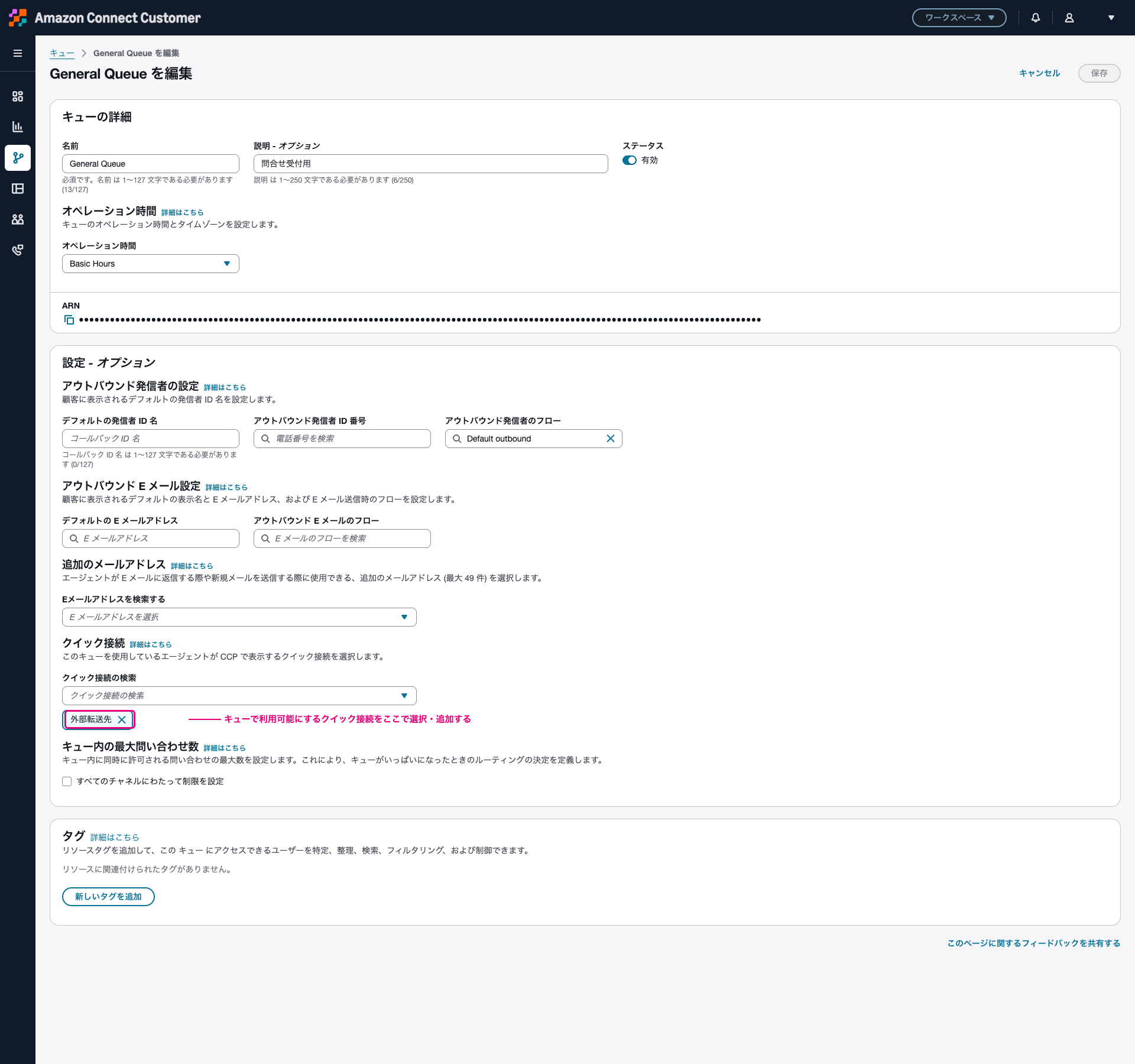Click the masked ARN value
Image resolution: width=1135 pixels, height=1064 pixels.
pos(420,320)
